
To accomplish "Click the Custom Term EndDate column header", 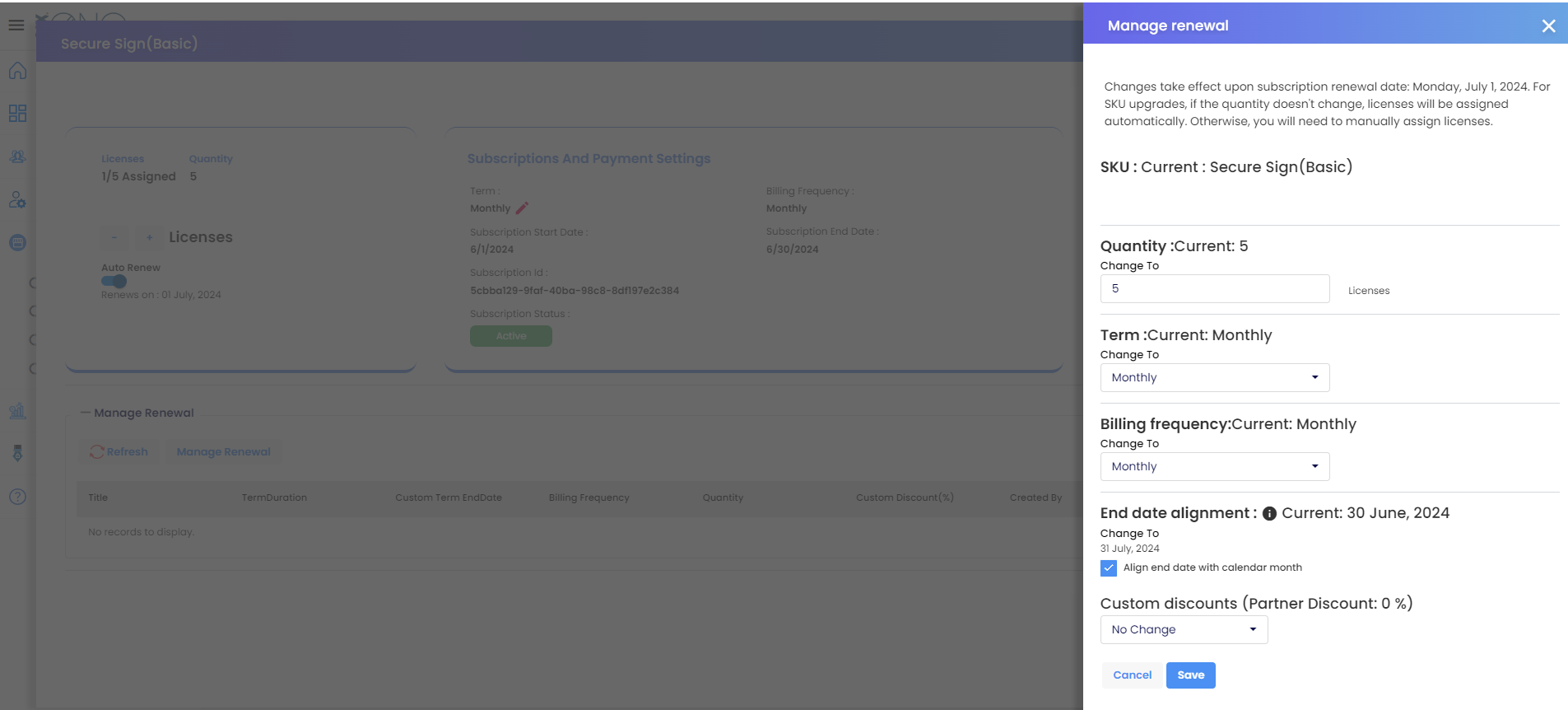I will click(449, 497).
